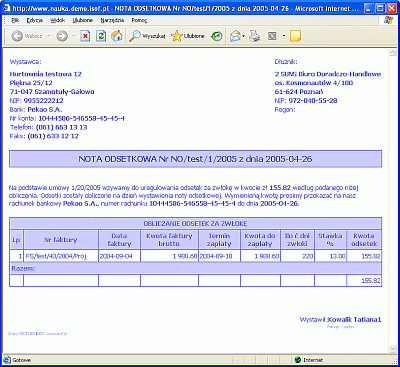Go to the home page icon
The height and width of the screenshot is (367, 400).
pos(116,36)
